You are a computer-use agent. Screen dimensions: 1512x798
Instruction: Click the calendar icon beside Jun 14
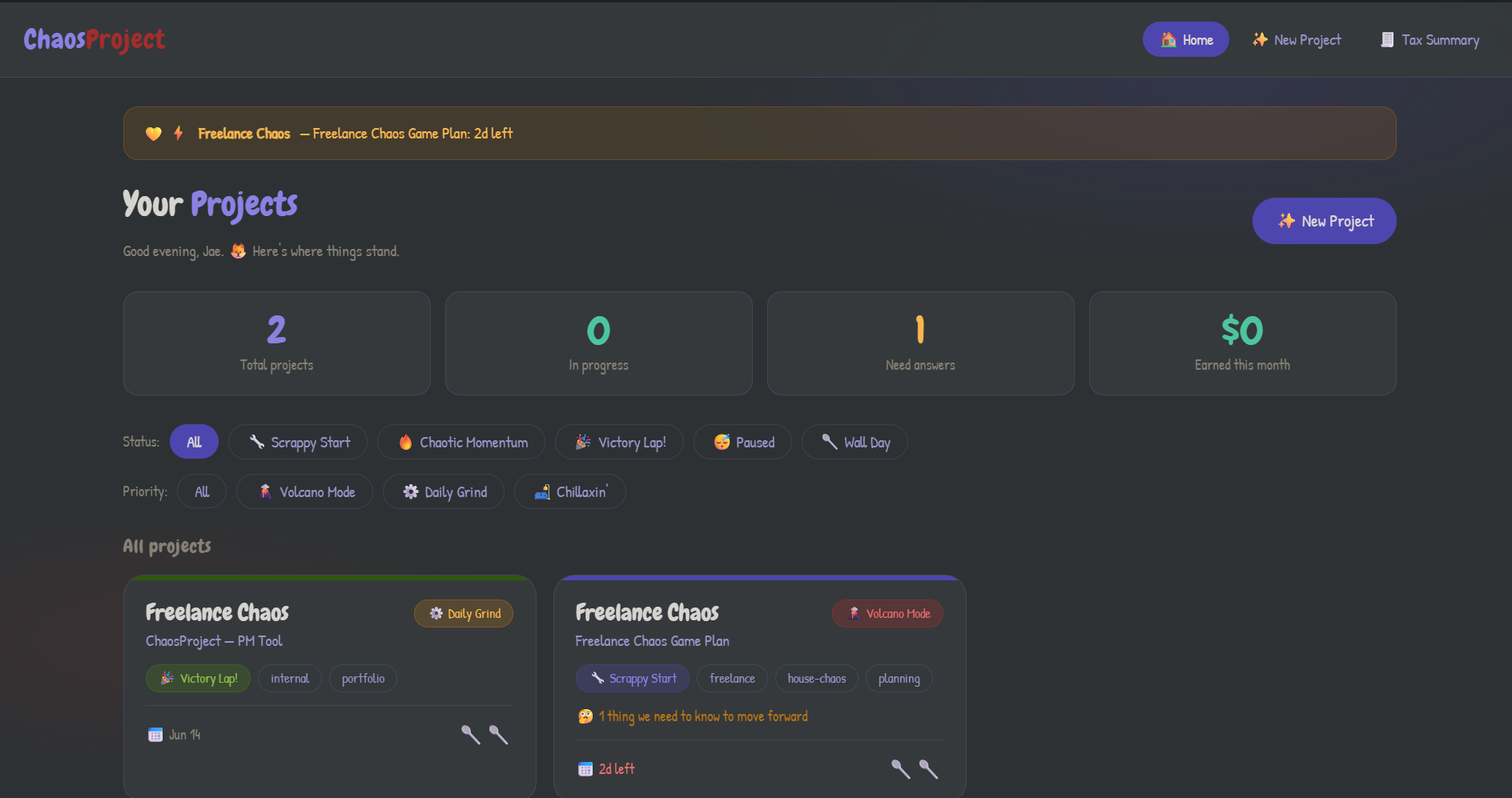(x=155, y=735)
